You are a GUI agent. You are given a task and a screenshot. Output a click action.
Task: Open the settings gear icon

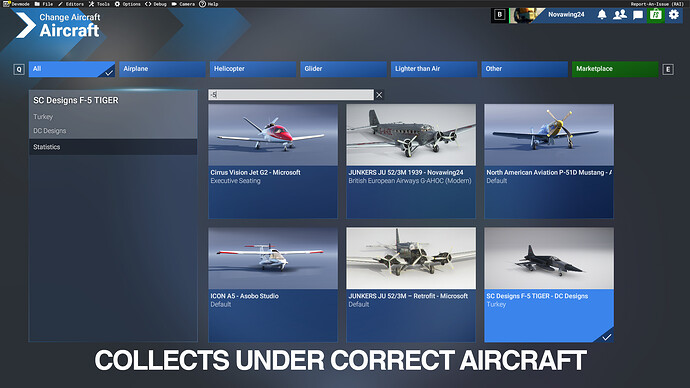click(674, 15)
